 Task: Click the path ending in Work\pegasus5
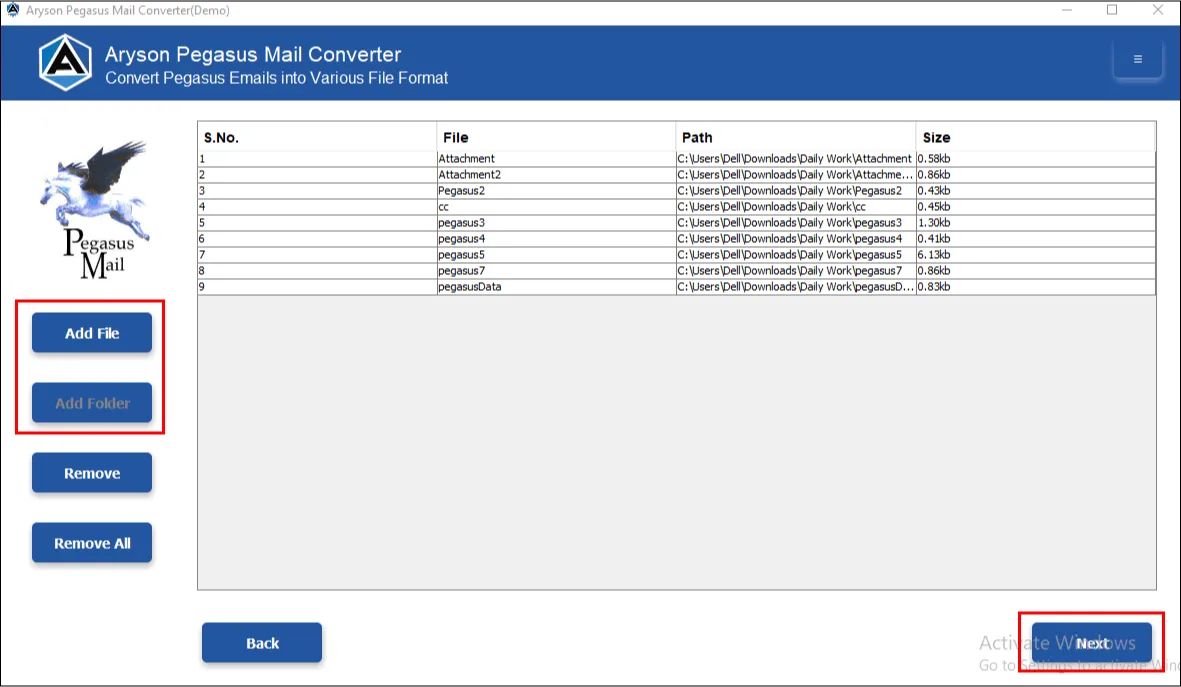(x=795, y=255)
